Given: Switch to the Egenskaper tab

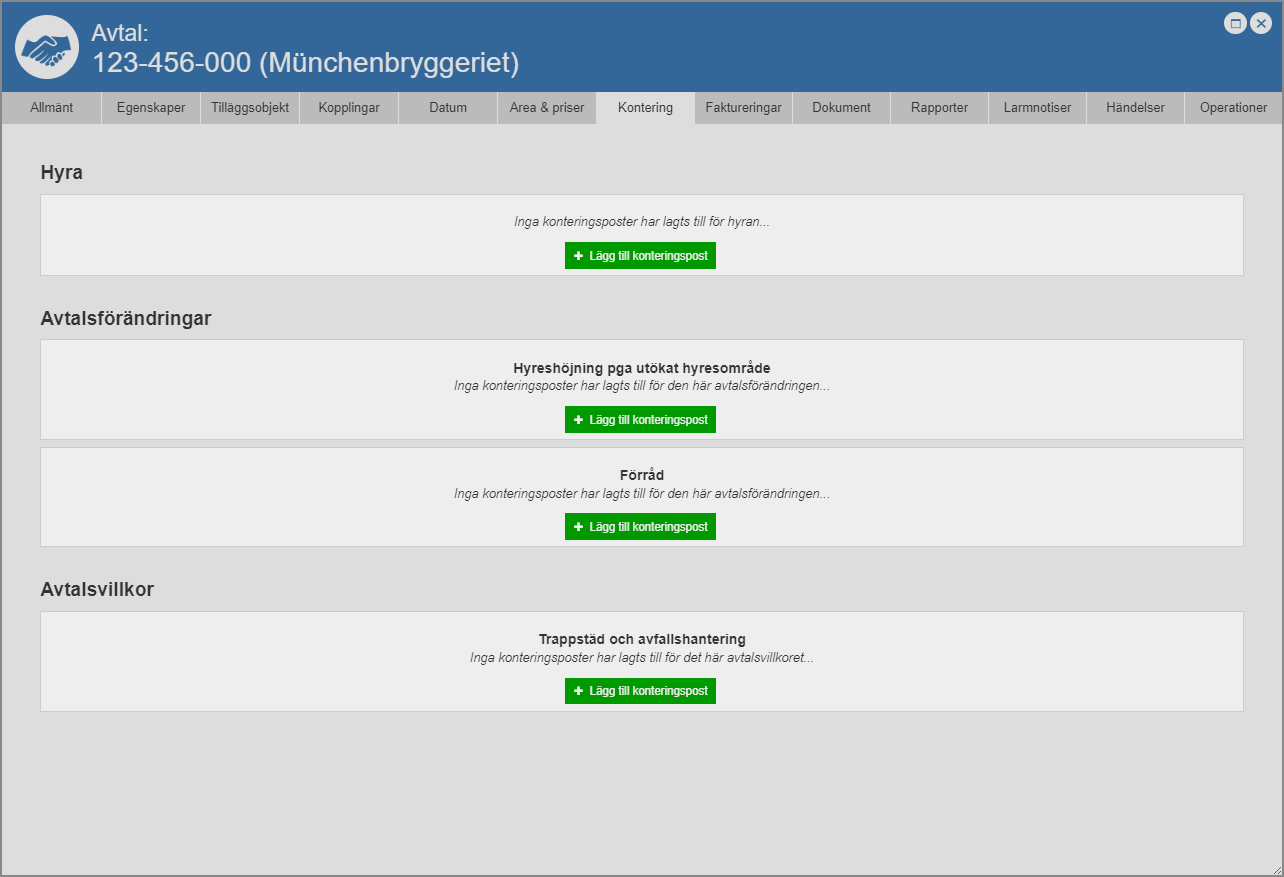Looking at the screenshot, I should click(151, 108).
